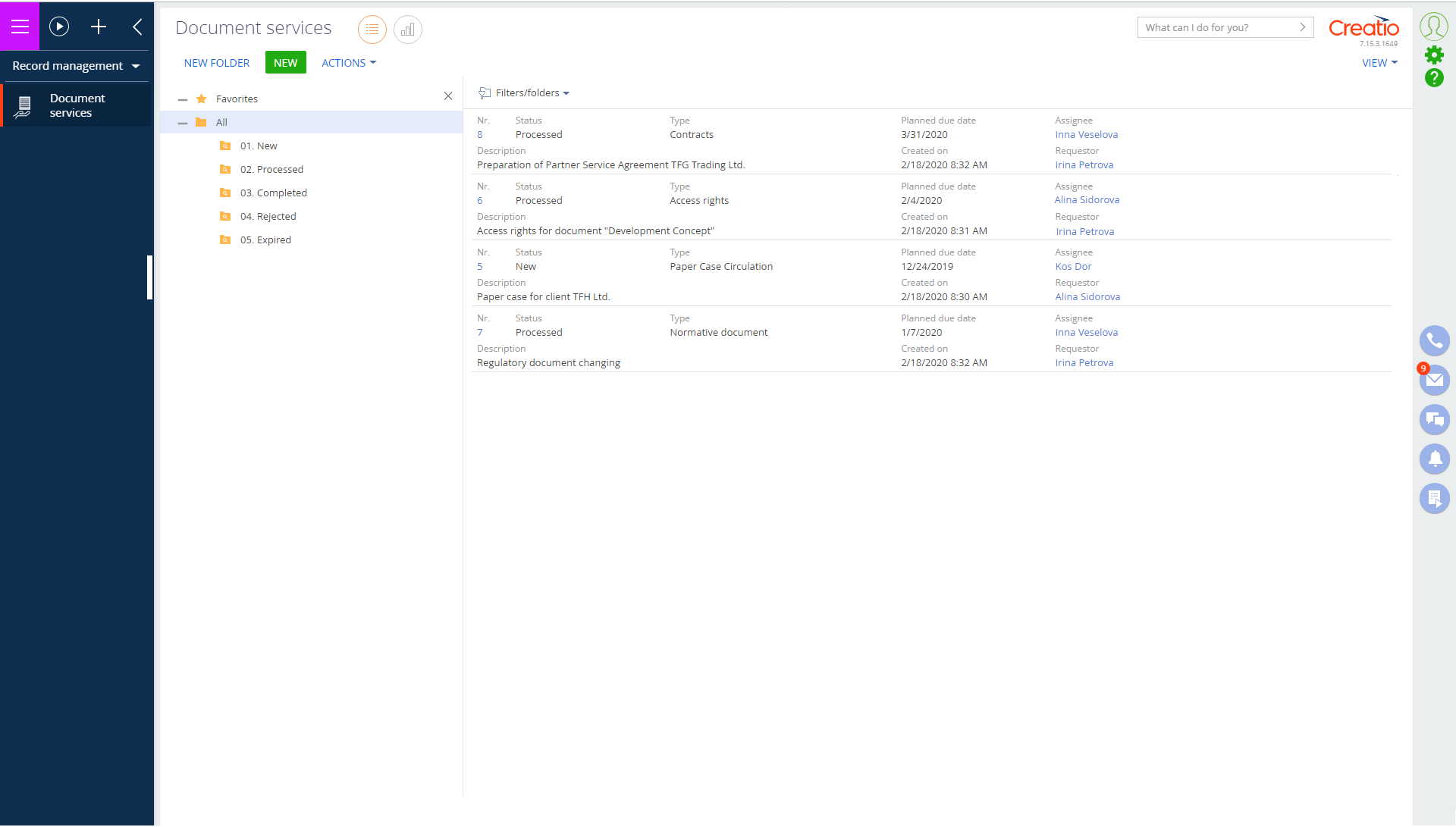Expand the ACTIONS dropdown
The image size is (1456, 827).
point(349,63)
